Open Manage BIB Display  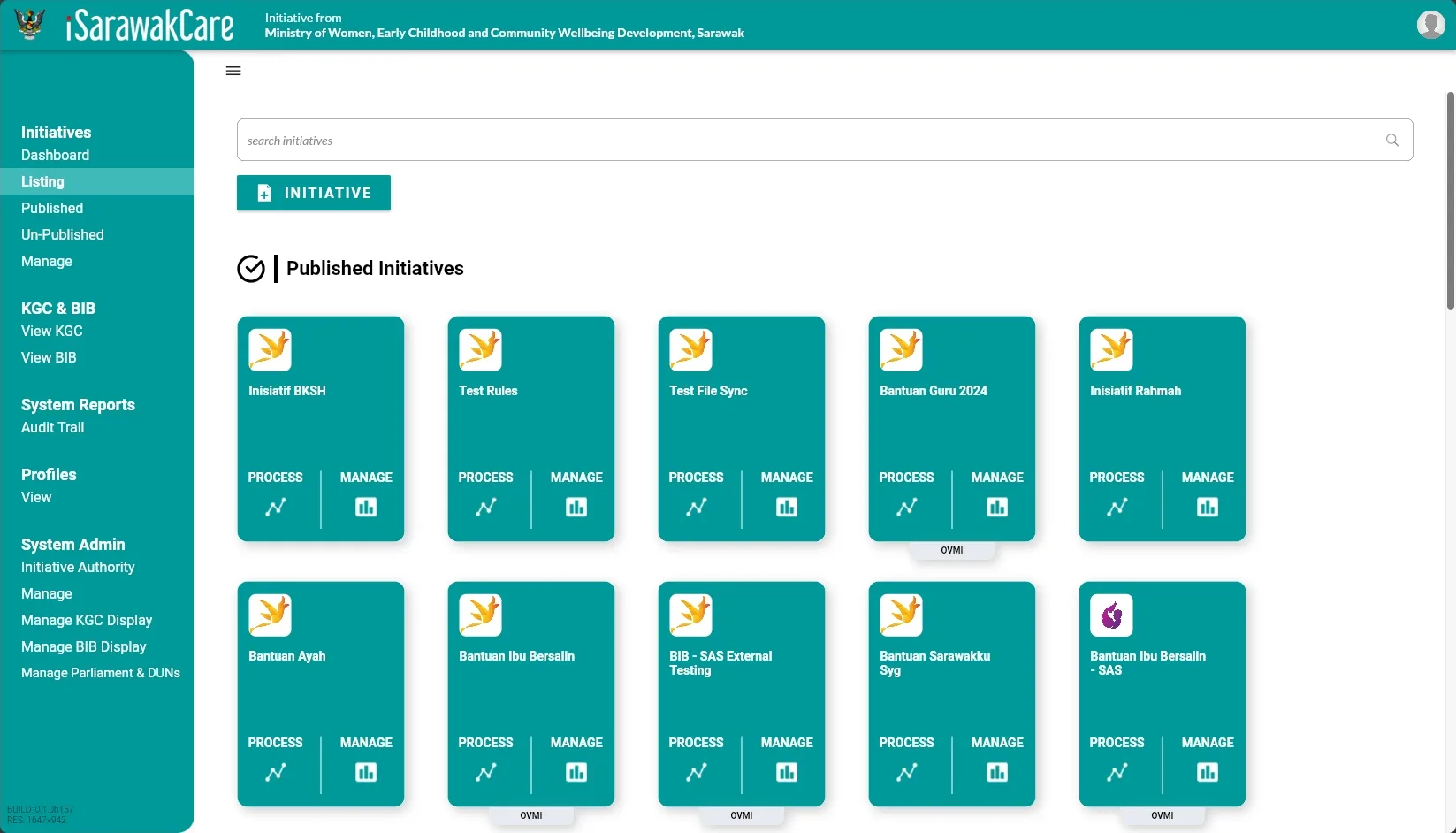pyautogui.click(x=84, y=646)
